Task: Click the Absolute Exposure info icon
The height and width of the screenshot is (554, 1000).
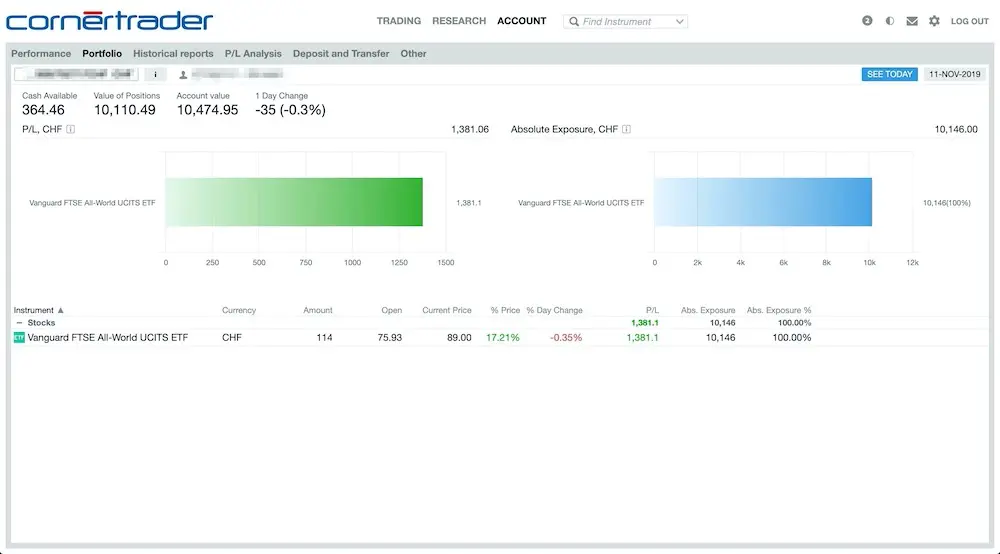Action: [626, 129]
